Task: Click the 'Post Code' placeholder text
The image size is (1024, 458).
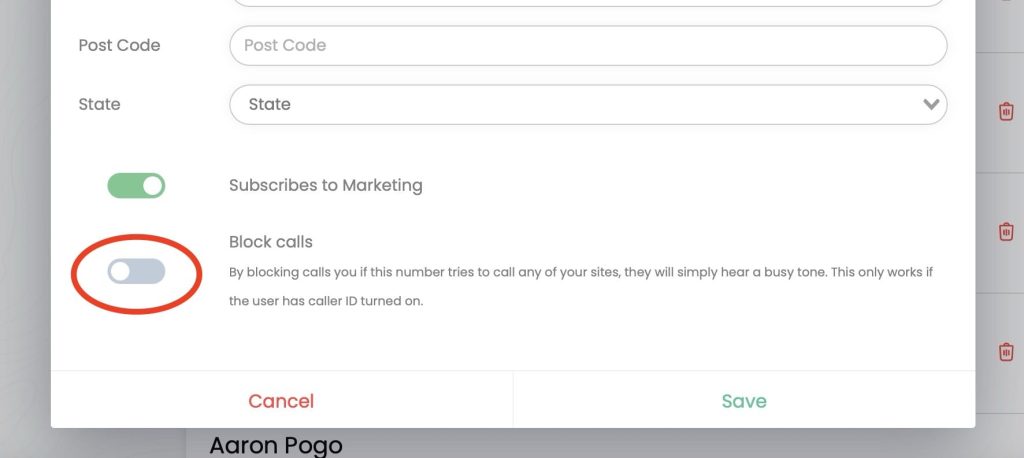Action: point(285,45)
